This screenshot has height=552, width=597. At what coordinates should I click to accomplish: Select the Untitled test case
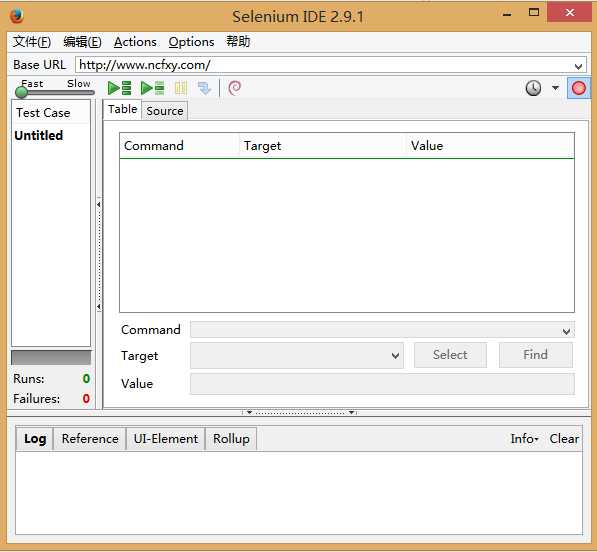click(x=38, y=135)
